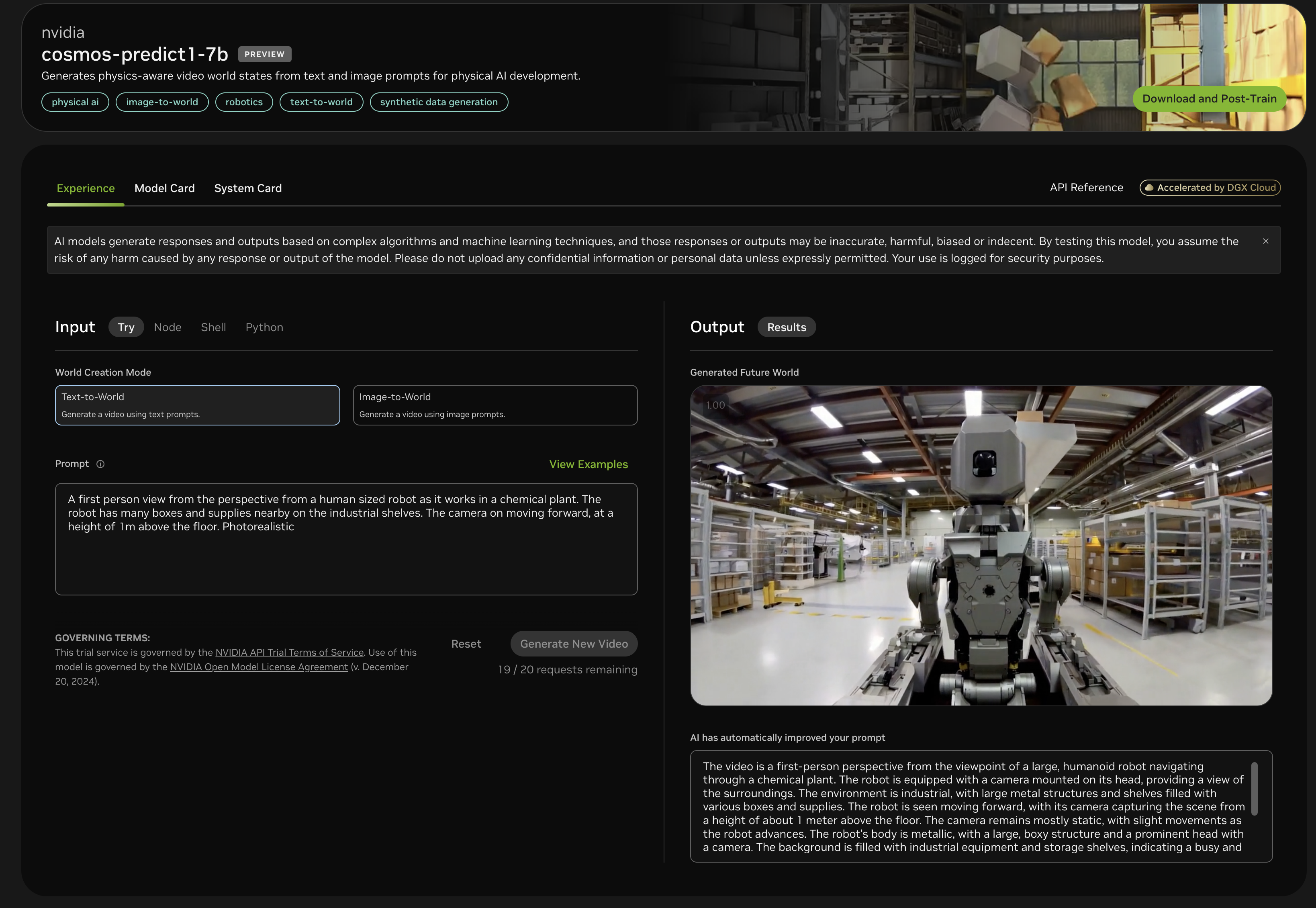The height and width of the screenshot is (908, 1316).
Task: Click the '19 / 20 requests remaining' text
Action: pos(568,670)
